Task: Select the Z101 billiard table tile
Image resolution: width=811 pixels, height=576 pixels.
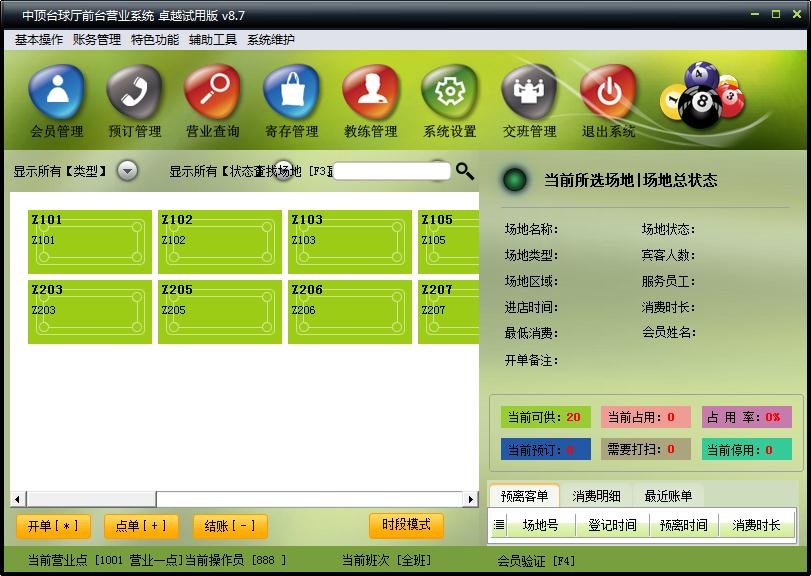Action: click(90, 241)
